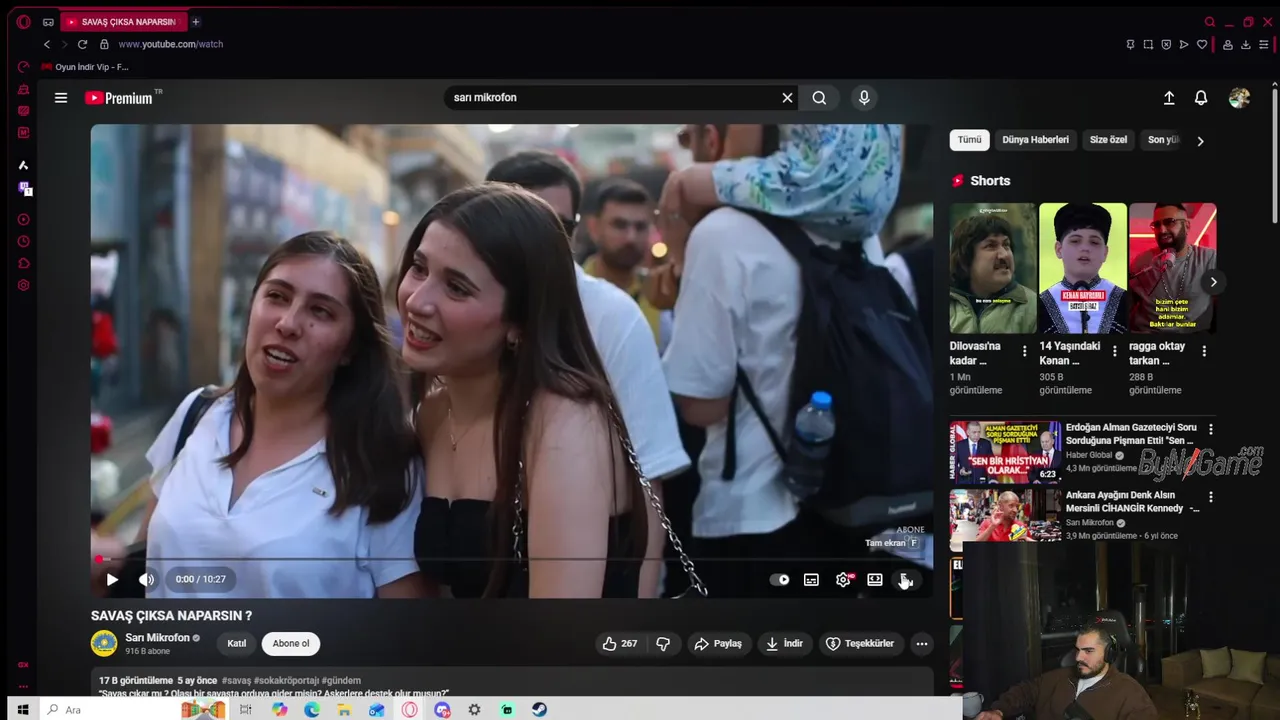This screenshot has height=720, width=1280.
Task: Dislike the video
Action: click(663, 644)
